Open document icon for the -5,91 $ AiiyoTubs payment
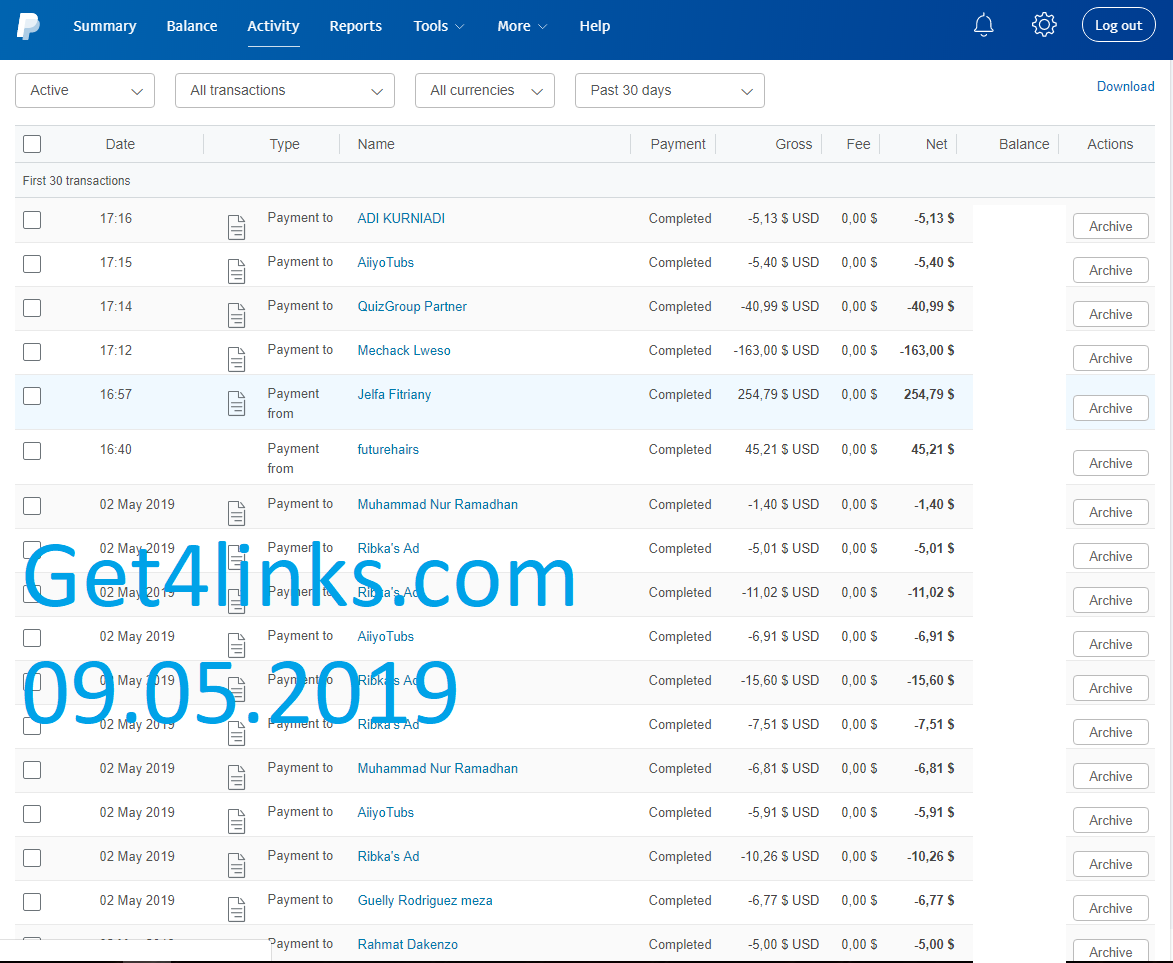1173x963 pixels. [x=236, y=821]
